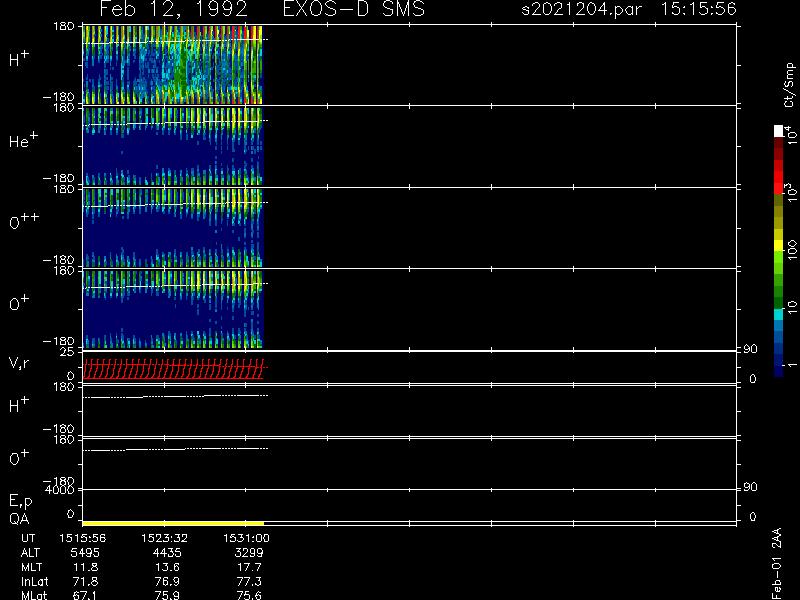Click the 'UT' row header
This screenshot has width=800, height=600.
[28, 538]
